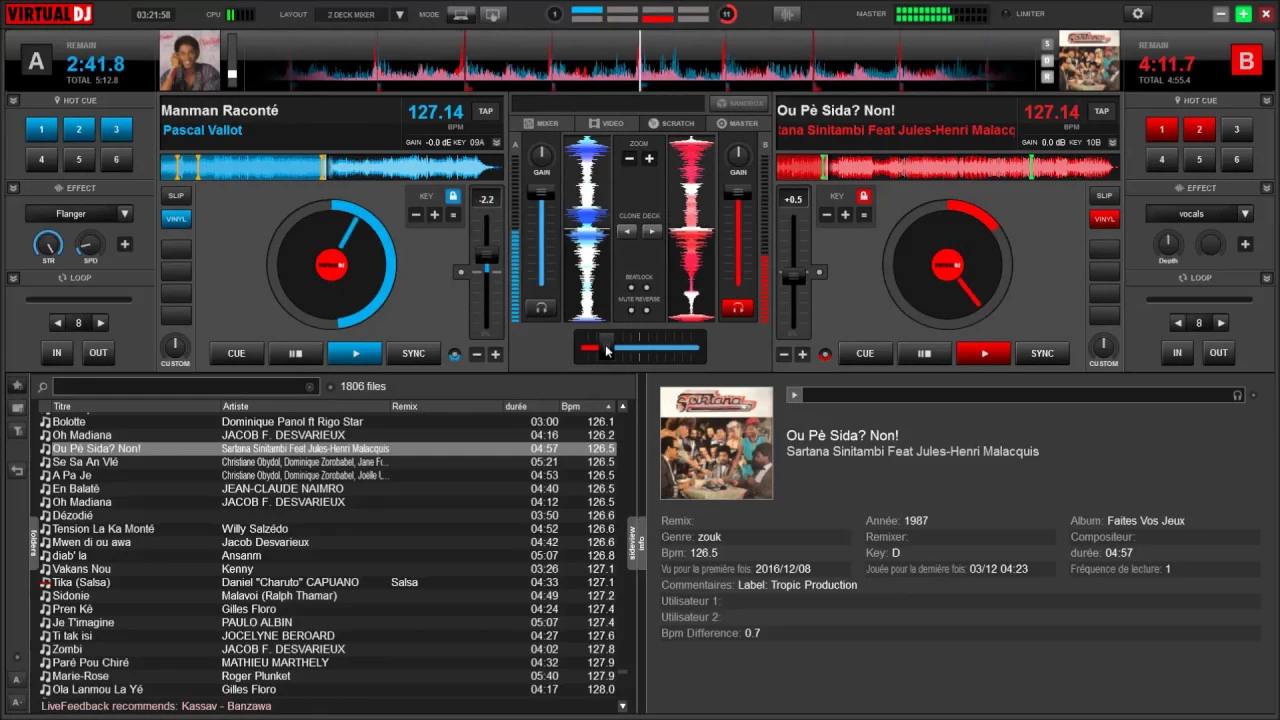
Task: Click the search magnifier icon
Action: [x=43, y=387]
